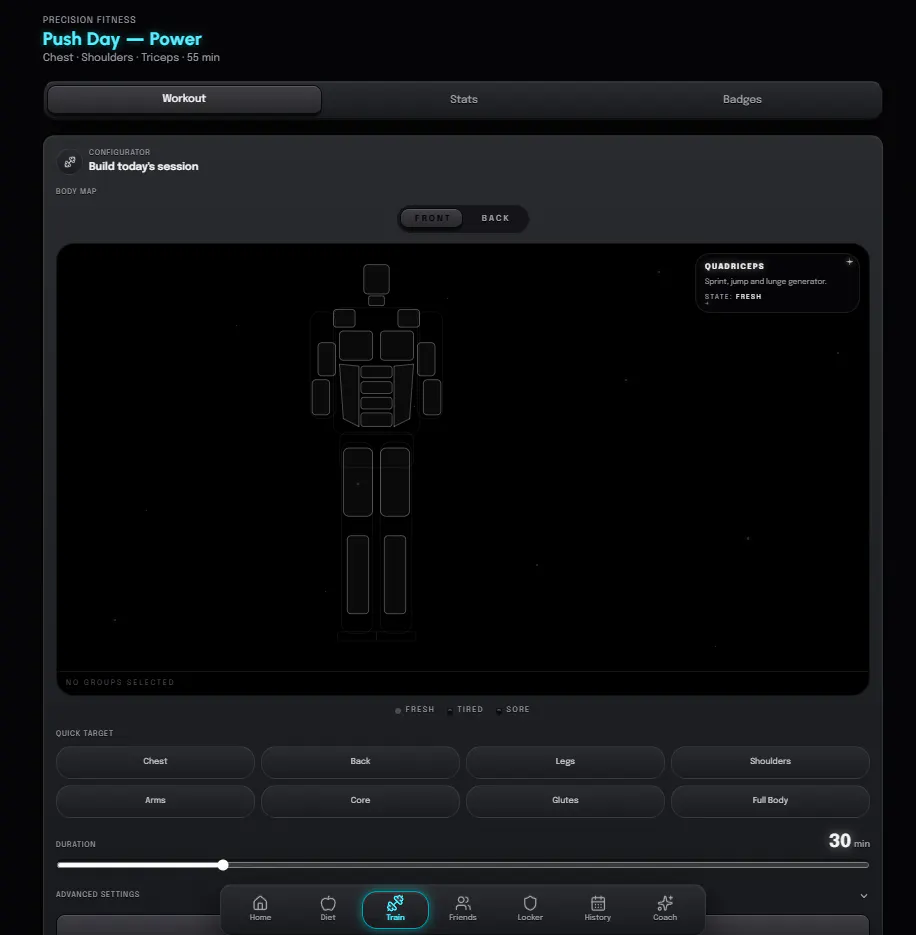The image size is (916, 935).
Task: Select Chest quick target
Action: 155,761
